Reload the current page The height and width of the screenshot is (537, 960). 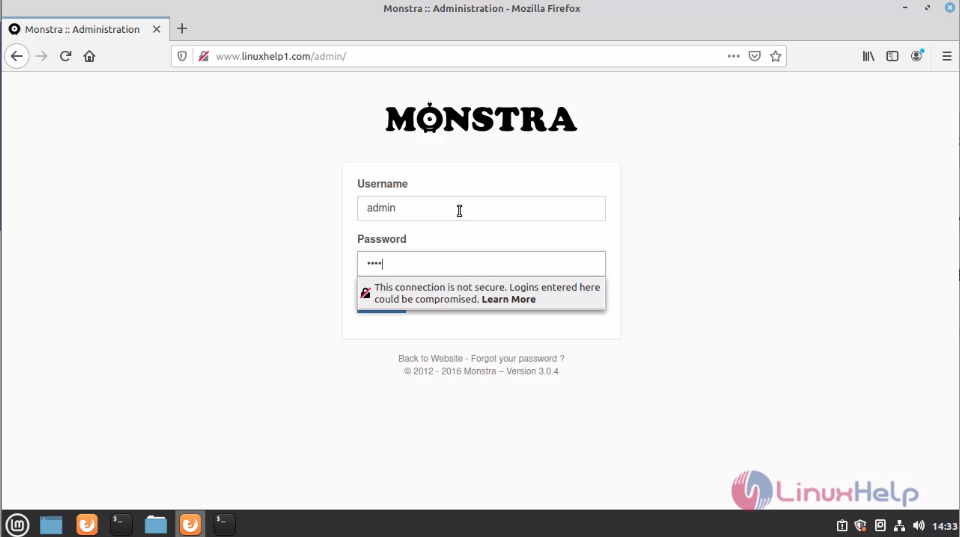pos(66,56)
